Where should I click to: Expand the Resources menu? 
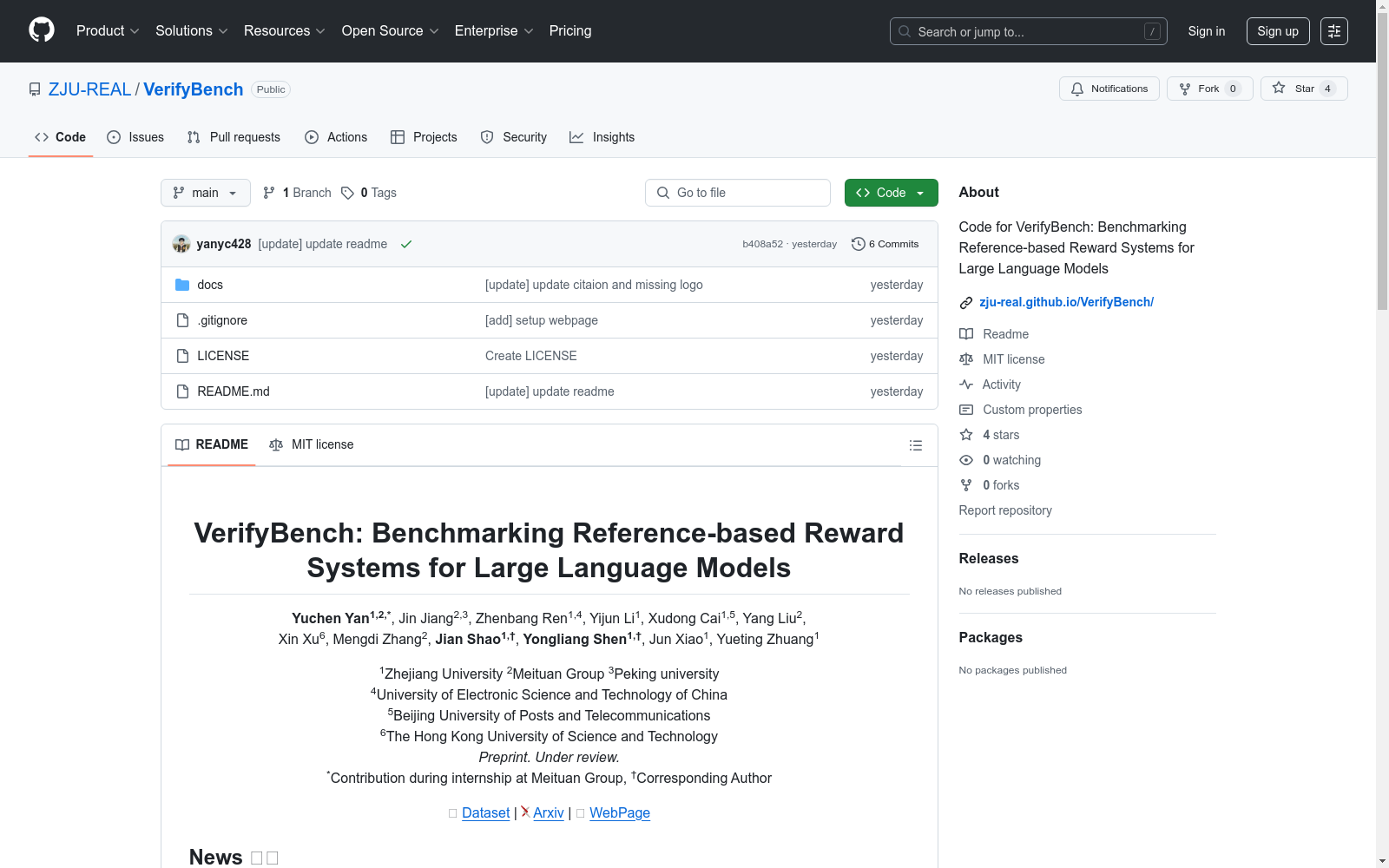pyautogui.click(x=285, y=31)
